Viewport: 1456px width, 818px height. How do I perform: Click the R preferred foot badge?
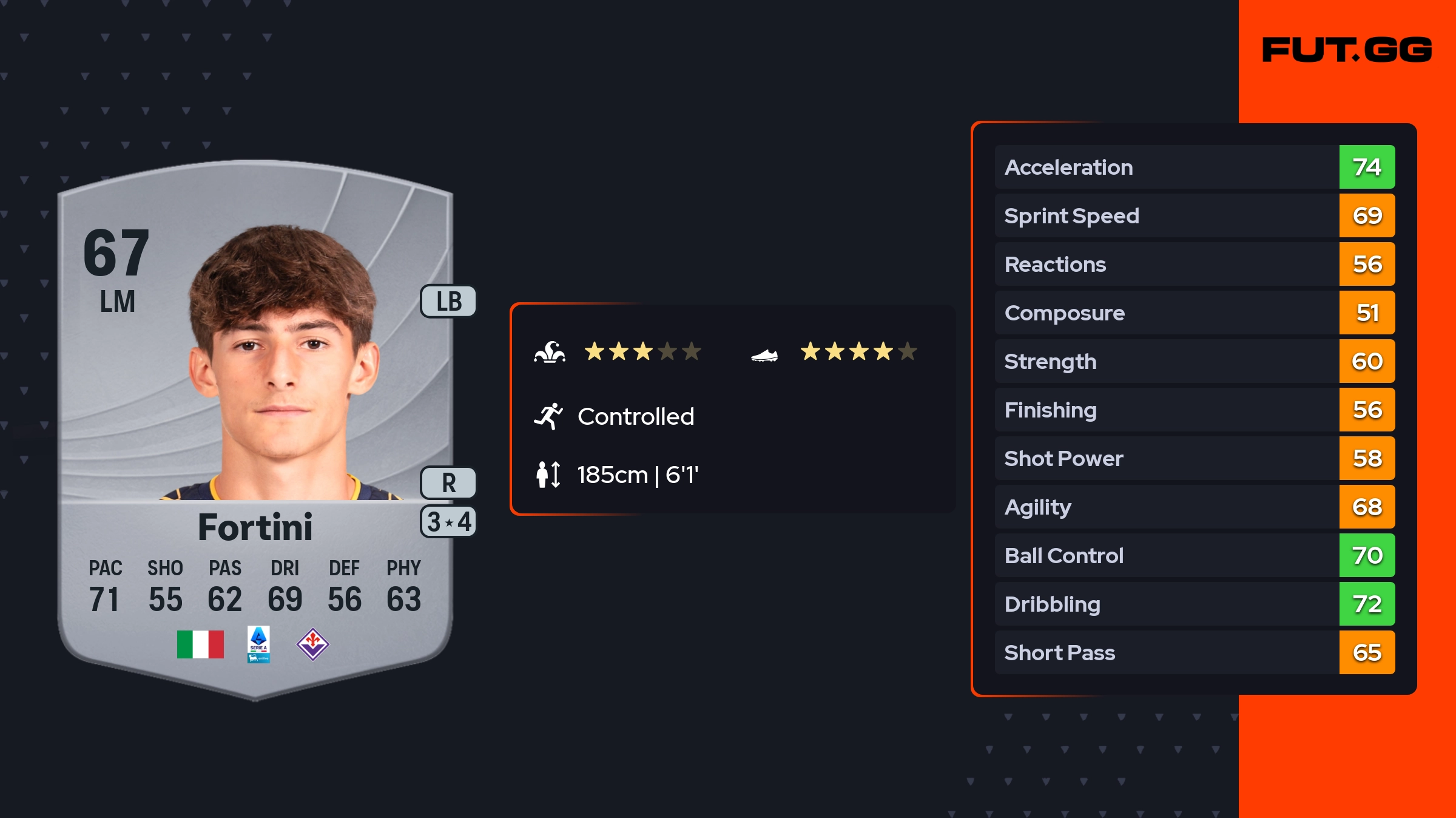[449, 483]
